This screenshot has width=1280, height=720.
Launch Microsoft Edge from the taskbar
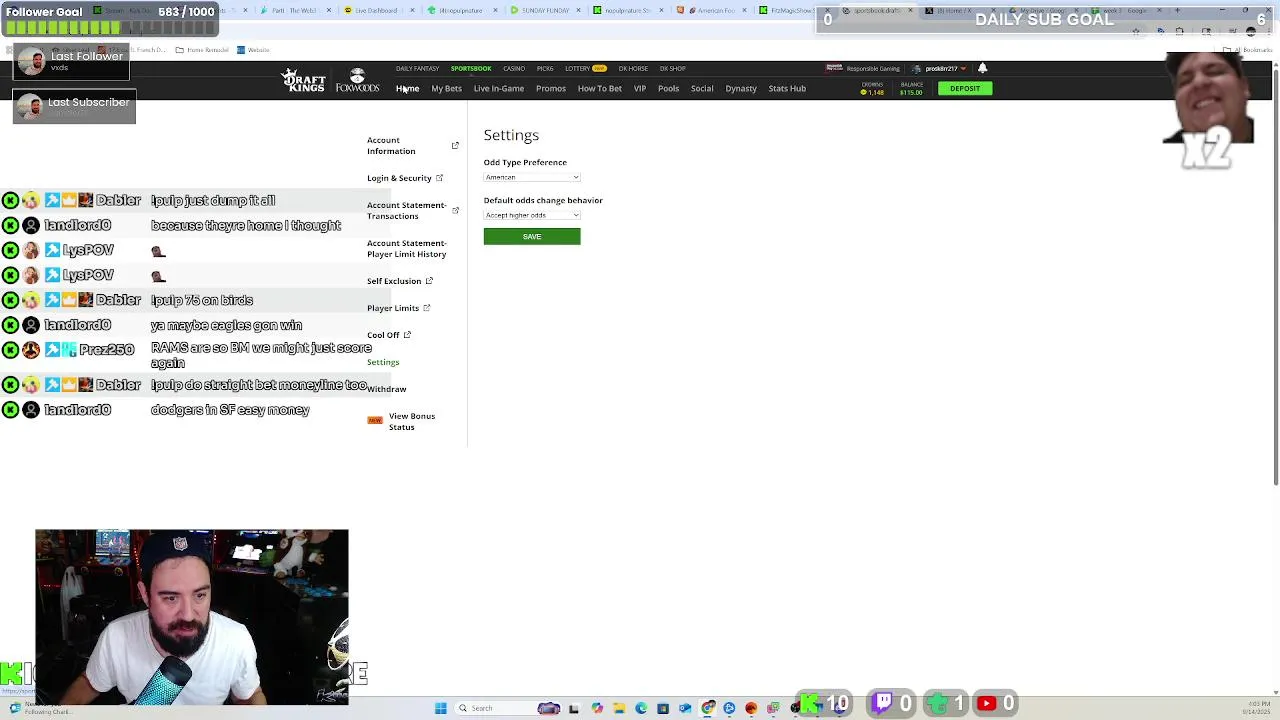(x=641, y=708)
